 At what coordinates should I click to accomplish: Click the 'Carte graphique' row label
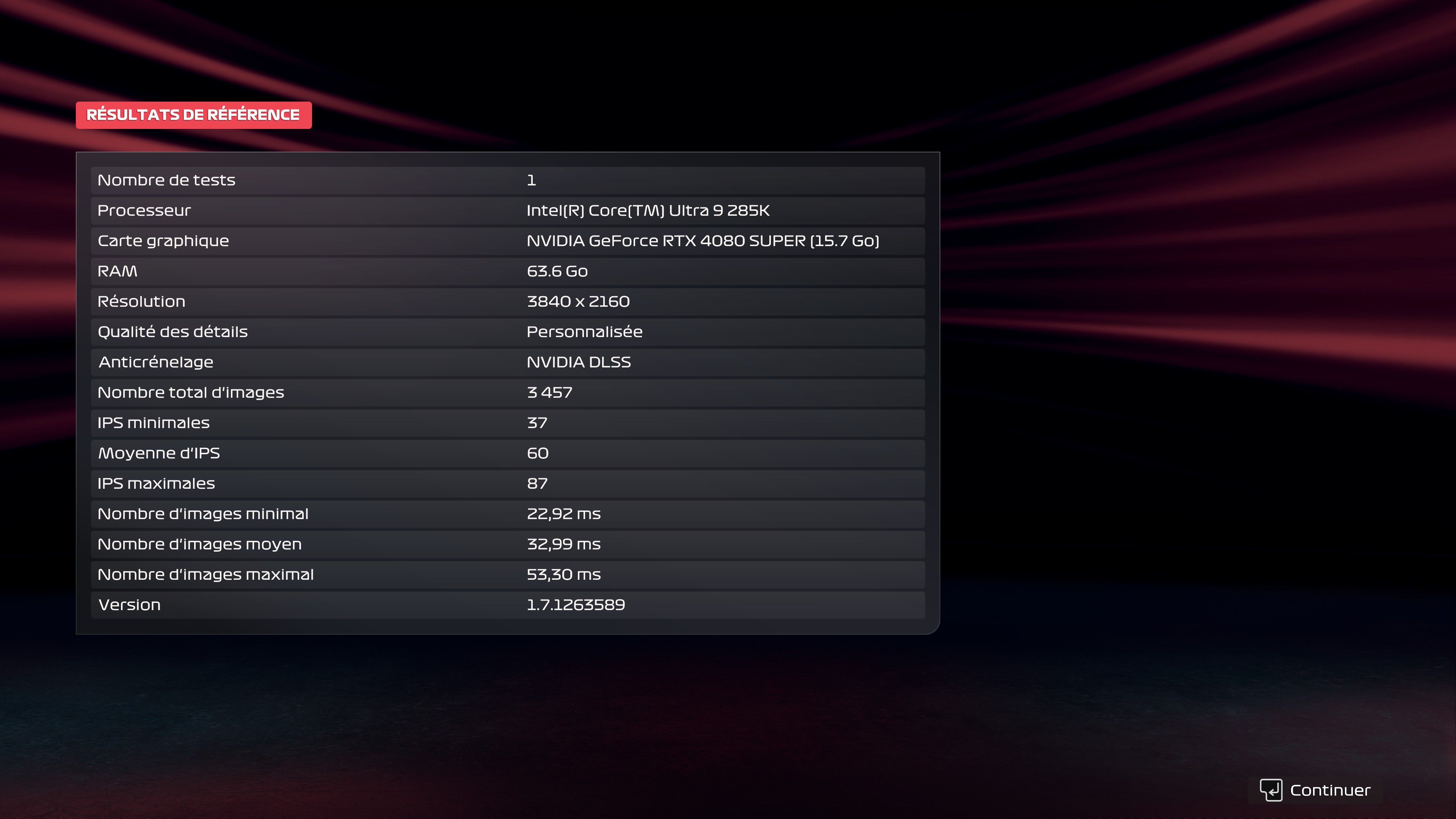click(163, 242)
